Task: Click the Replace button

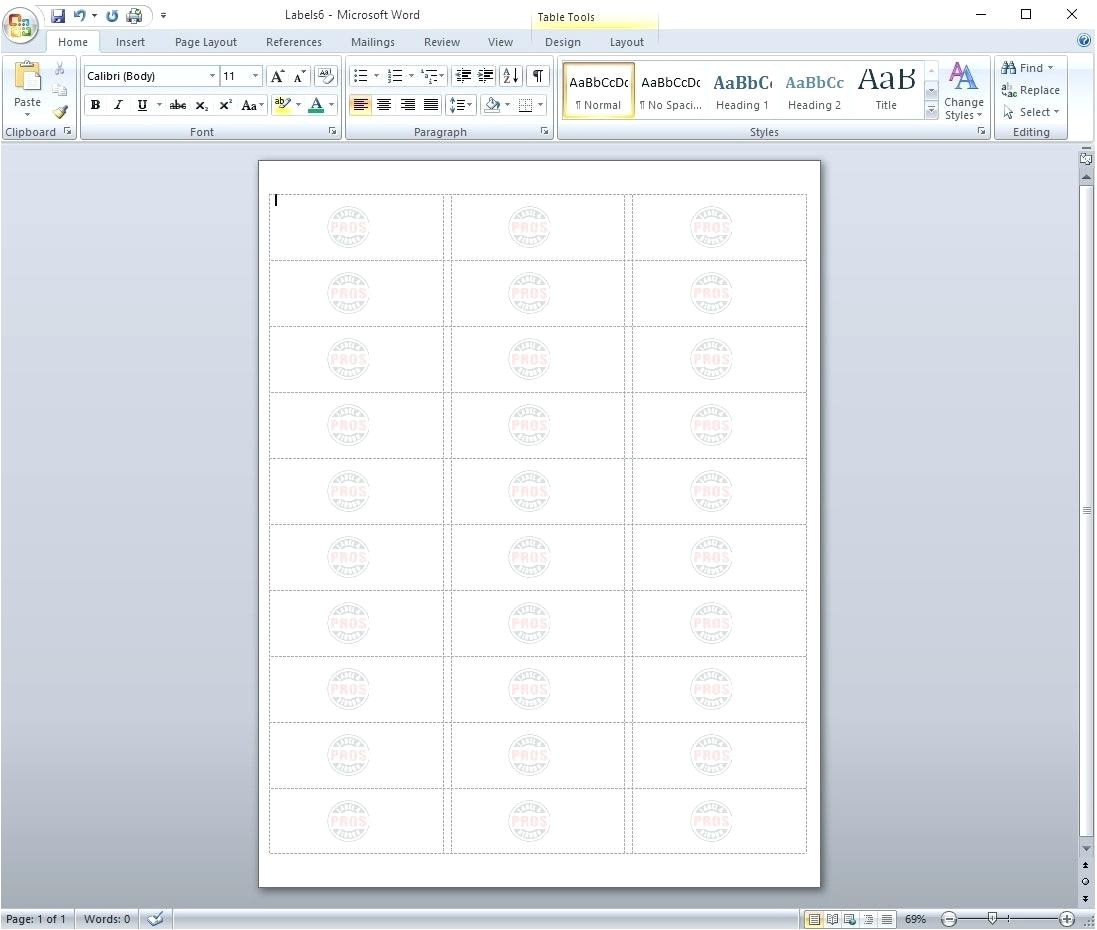Action: [x=1031, y=90]
